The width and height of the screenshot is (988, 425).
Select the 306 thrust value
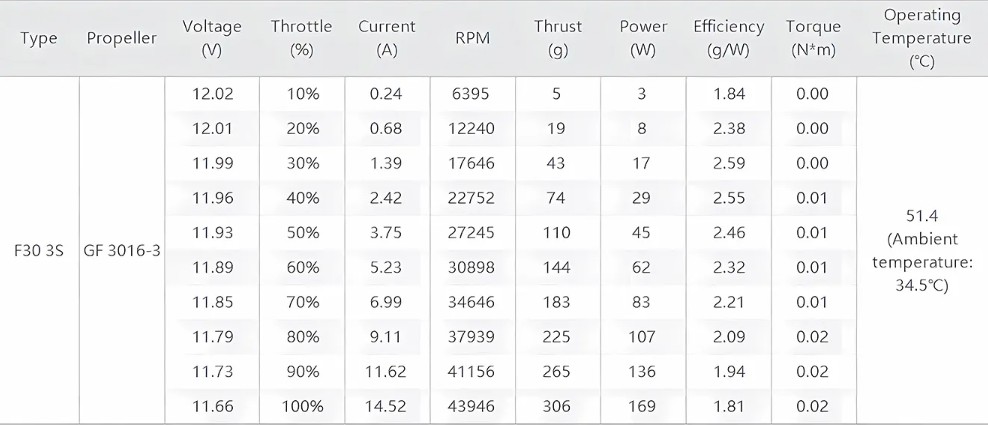tap(556, 406)
